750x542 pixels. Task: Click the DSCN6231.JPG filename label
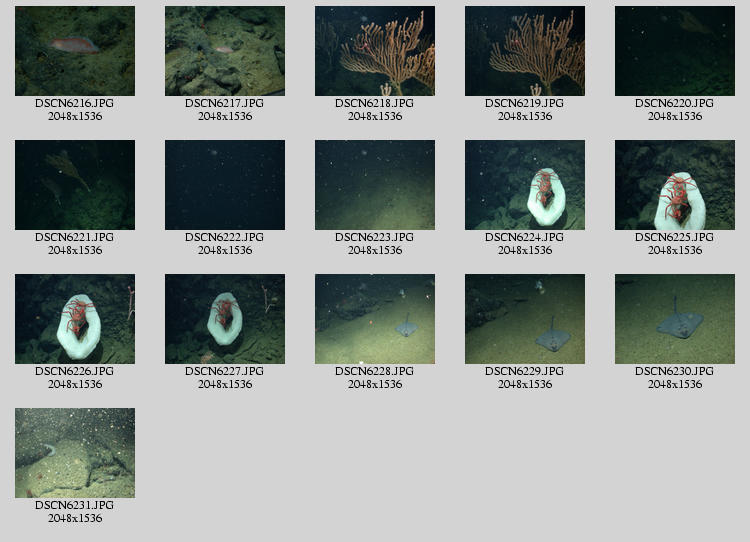click(75, 506)
